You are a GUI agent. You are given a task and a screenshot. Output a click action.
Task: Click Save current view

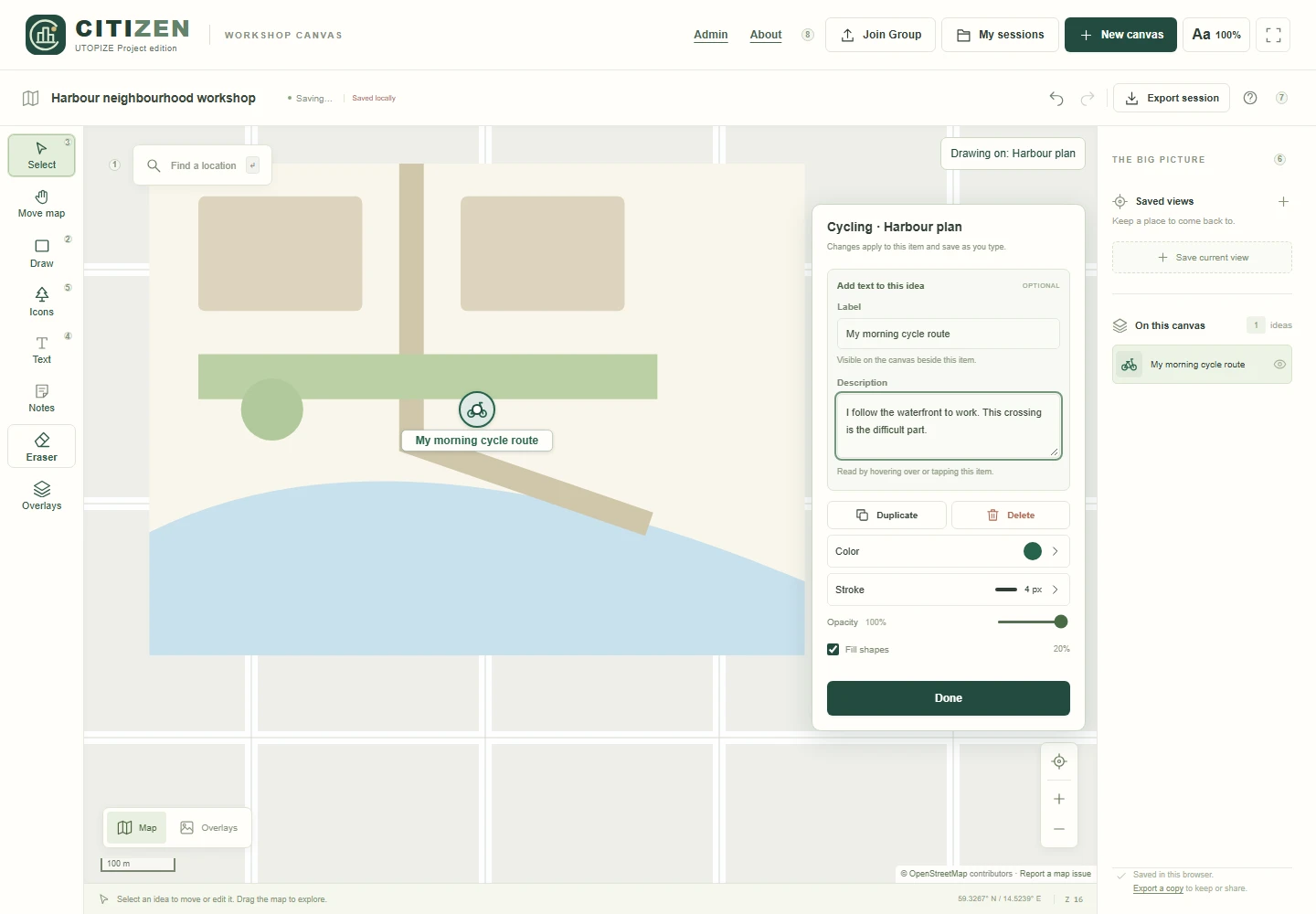click(x=1202, y=258)
